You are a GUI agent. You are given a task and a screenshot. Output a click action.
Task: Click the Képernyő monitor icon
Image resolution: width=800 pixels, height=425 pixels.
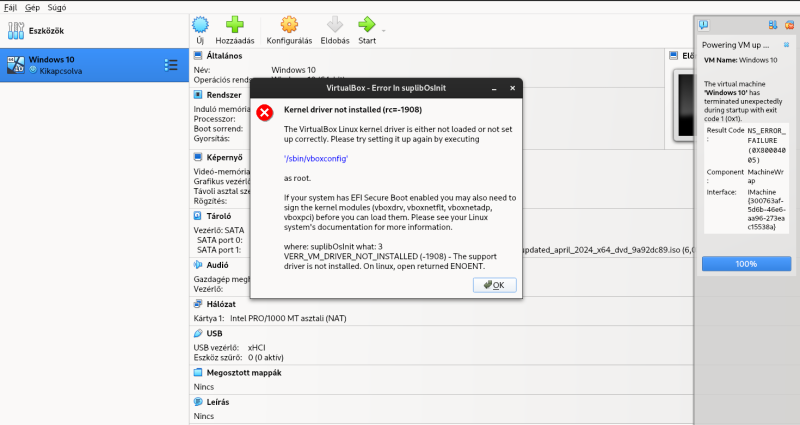coord(198,157)
